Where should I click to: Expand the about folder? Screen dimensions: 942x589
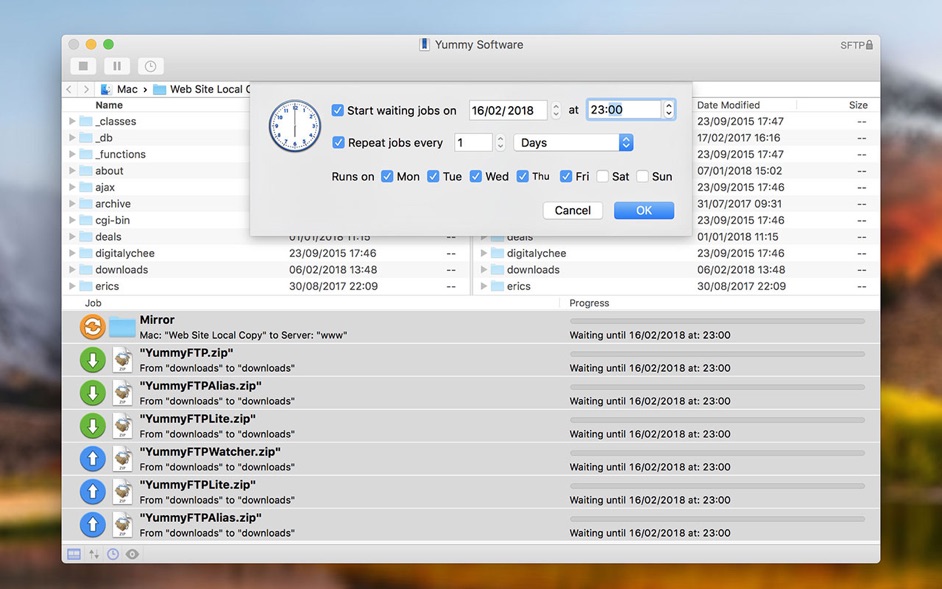pos(72,171)
